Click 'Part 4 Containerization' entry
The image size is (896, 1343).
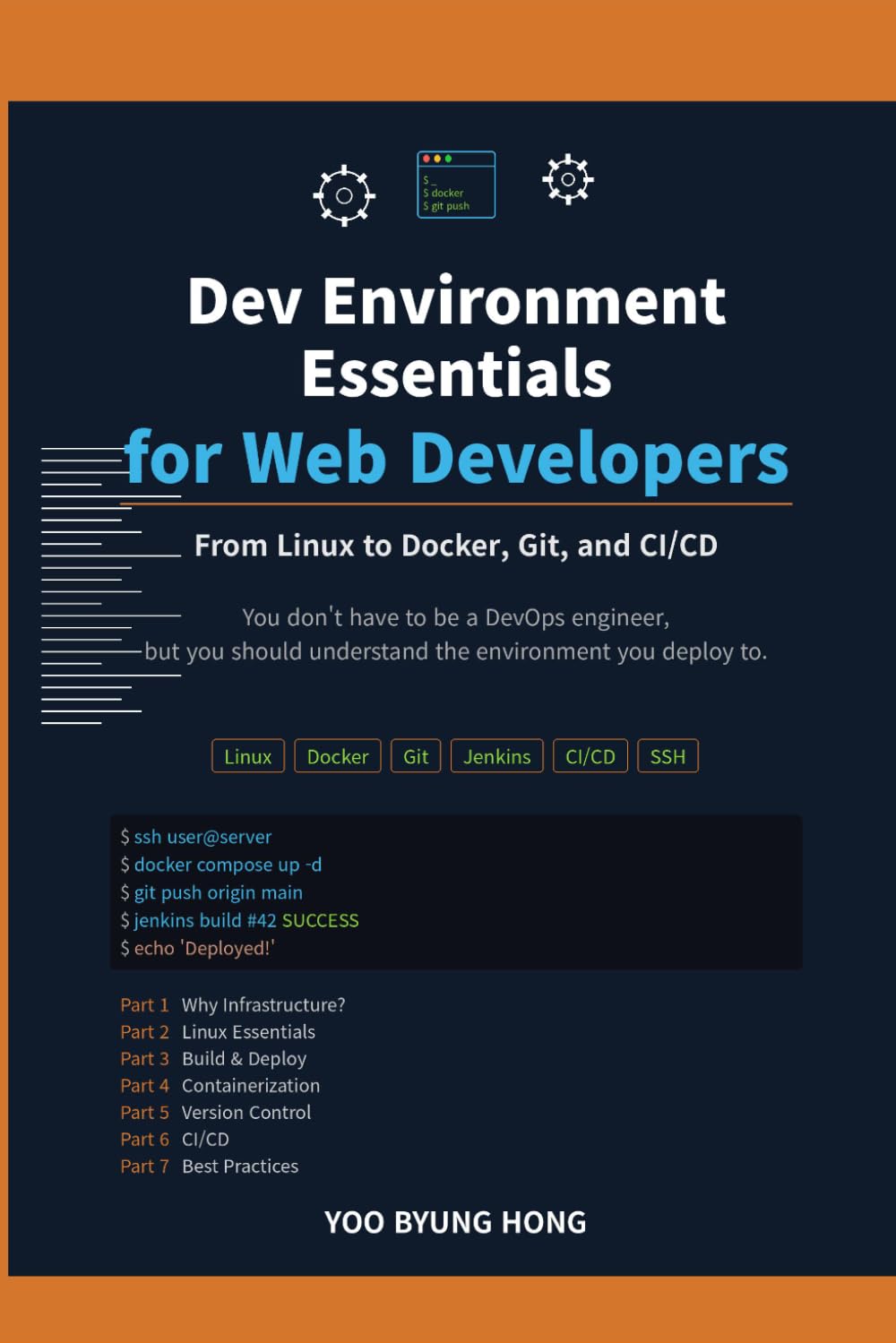click(220, 1086)
